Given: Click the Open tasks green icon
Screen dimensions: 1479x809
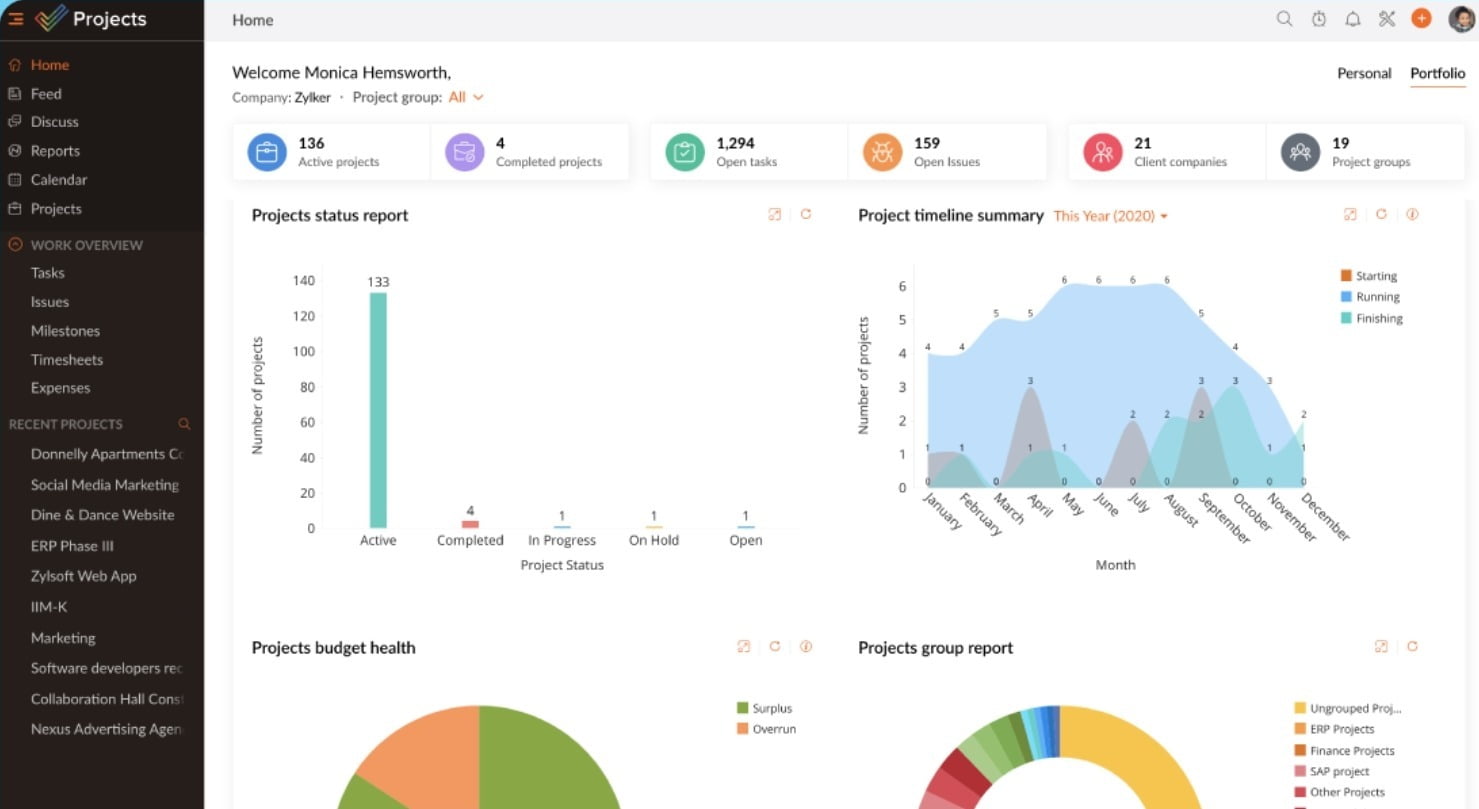Looking at the screenshot, I should click(x=685, y=152).
